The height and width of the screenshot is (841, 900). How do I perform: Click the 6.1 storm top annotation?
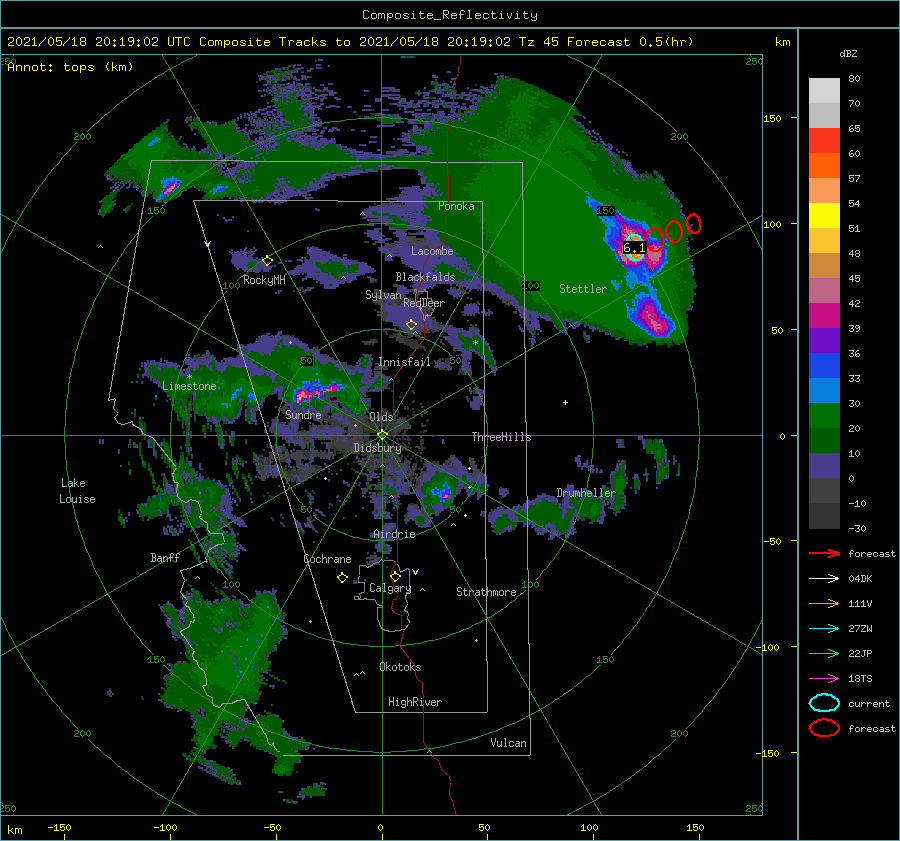(x=634, y=247)
